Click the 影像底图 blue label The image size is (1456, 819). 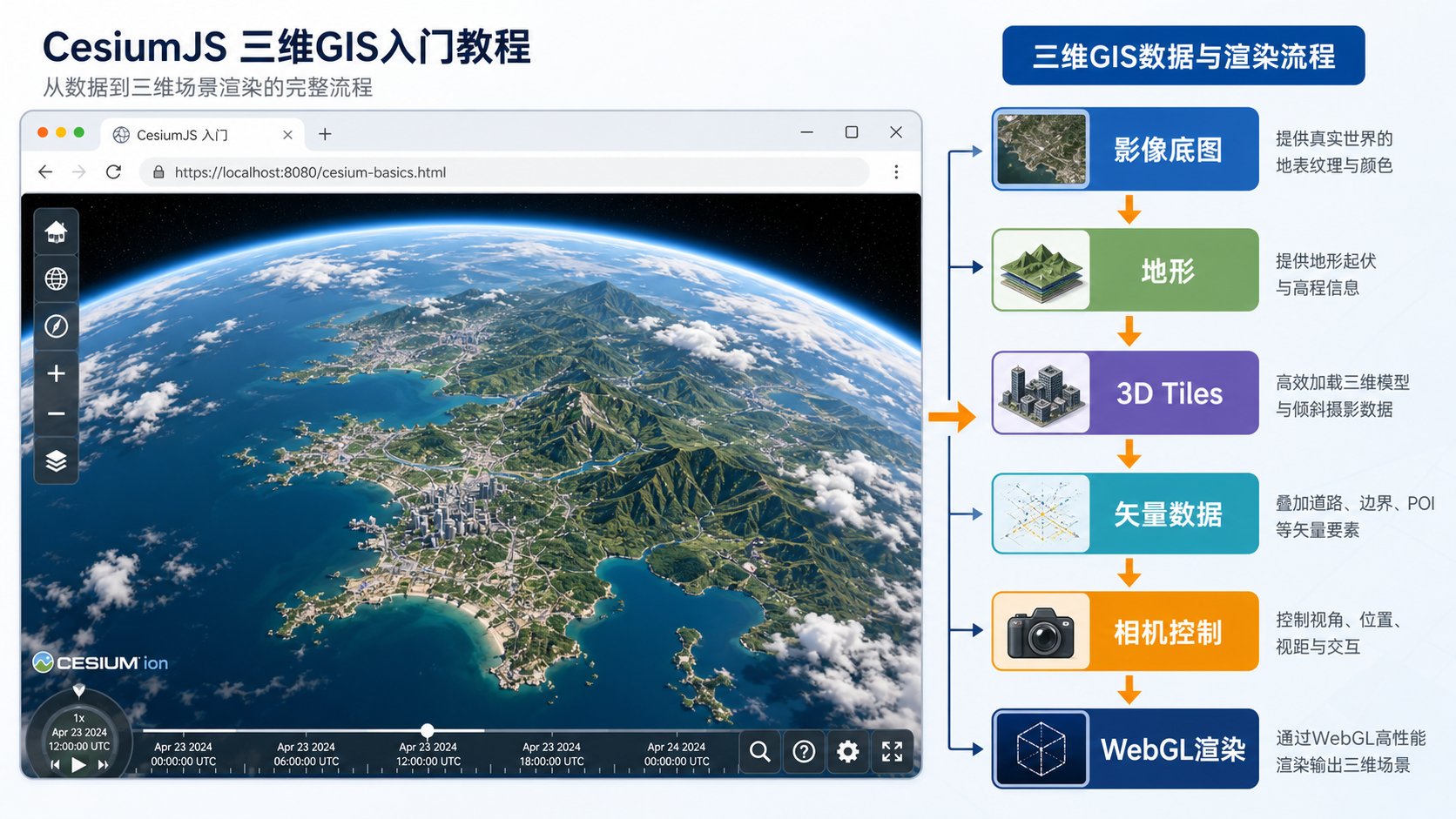click(1169, 150)
